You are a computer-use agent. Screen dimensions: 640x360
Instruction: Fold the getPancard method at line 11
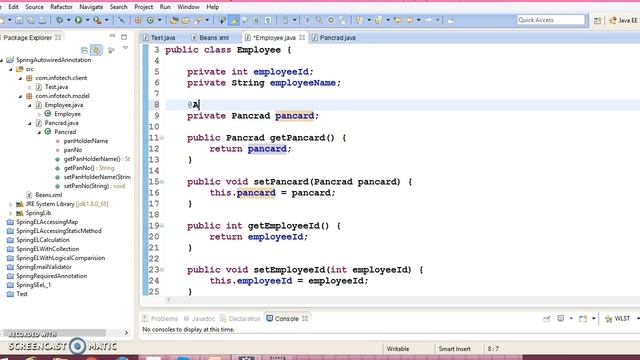162,138
